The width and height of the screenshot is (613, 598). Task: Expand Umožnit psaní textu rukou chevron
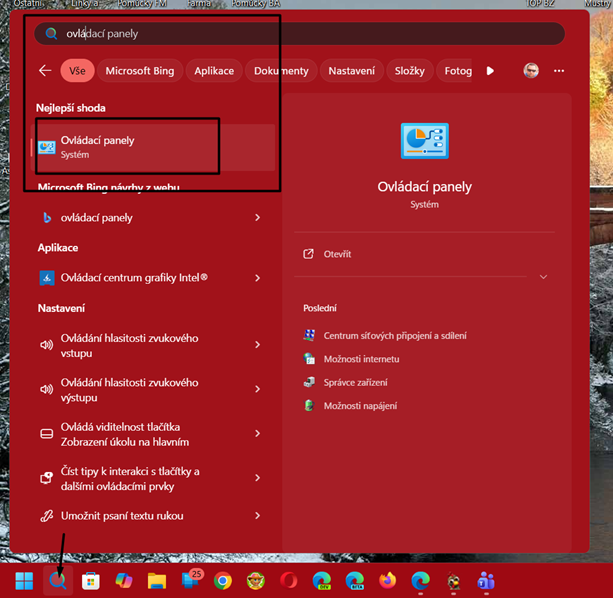click(257, 516)
